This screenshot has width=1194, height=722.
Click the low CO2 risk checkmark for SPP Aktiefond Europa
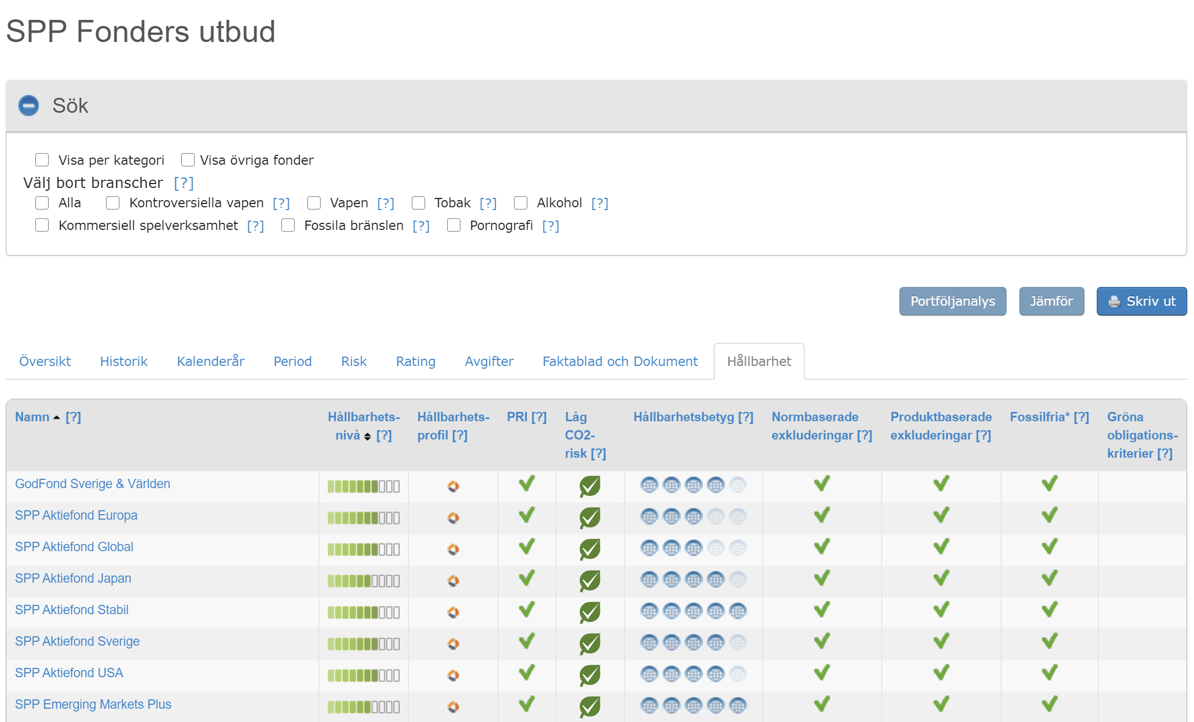coord(590,518)
